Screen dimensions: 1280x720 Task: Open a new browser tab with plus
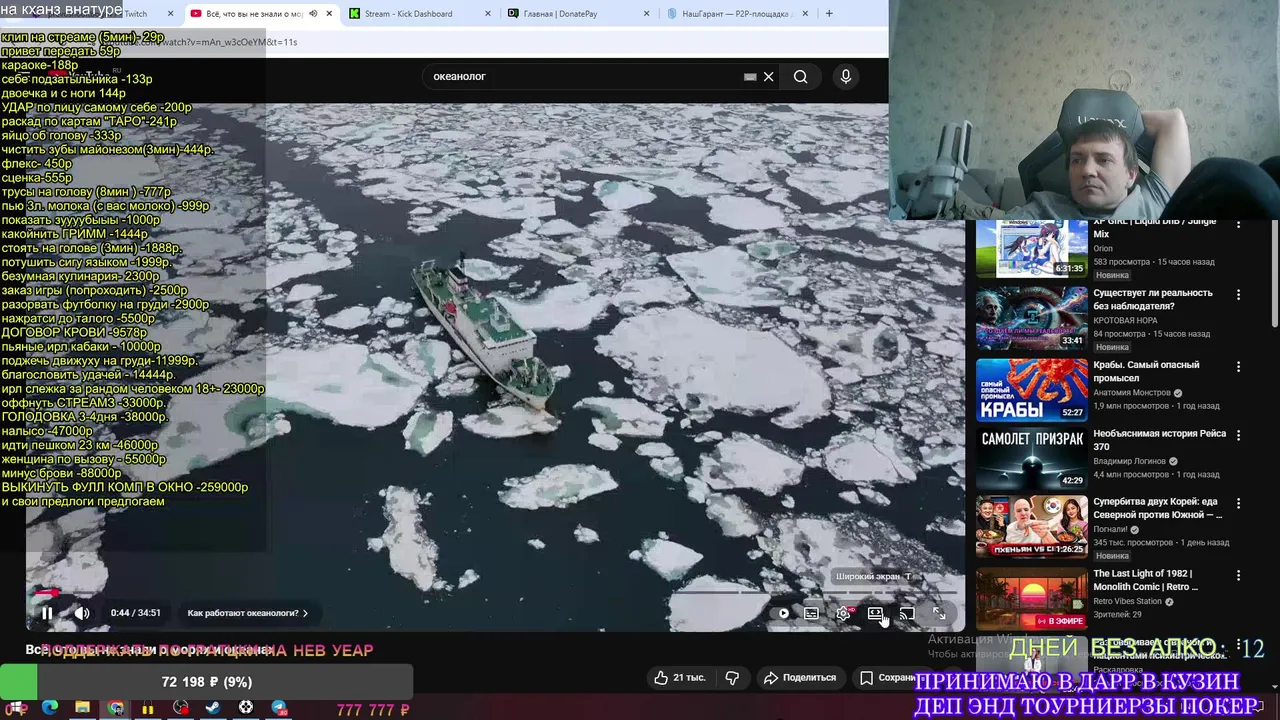(828, 14)
